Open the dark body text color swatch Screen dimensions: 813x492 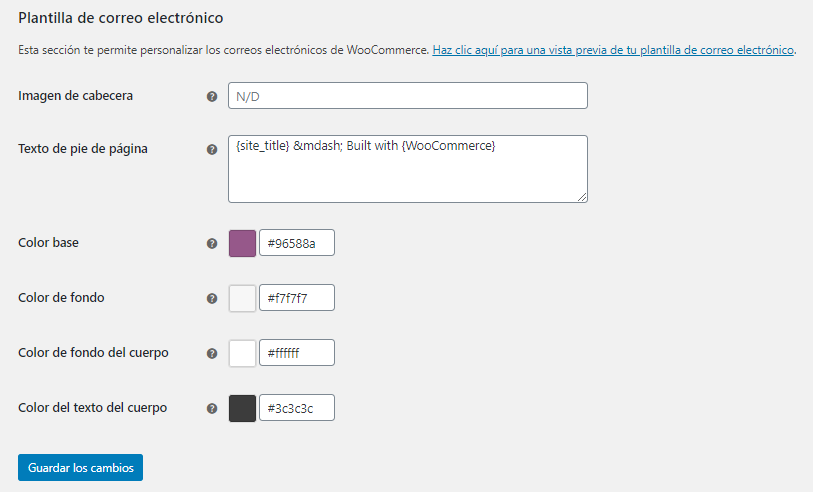243,408
